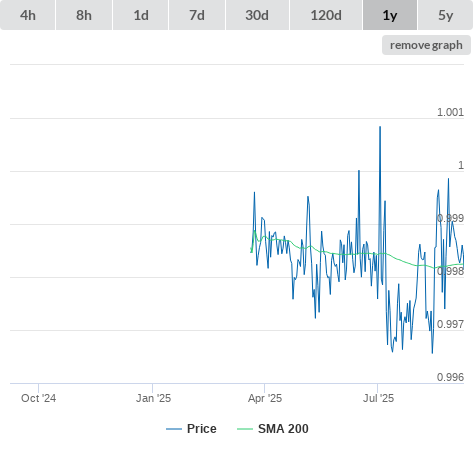
Task: Click the remove graph button
Action: (x=426, y=45)
